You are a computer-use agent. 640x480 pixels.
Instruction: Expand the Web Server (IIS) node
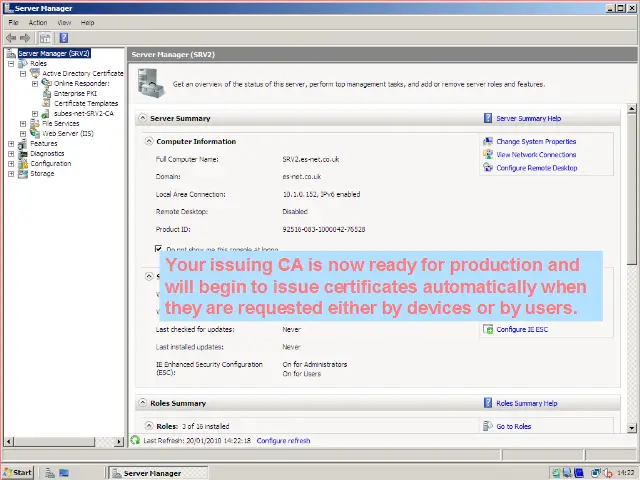[23, 133]
